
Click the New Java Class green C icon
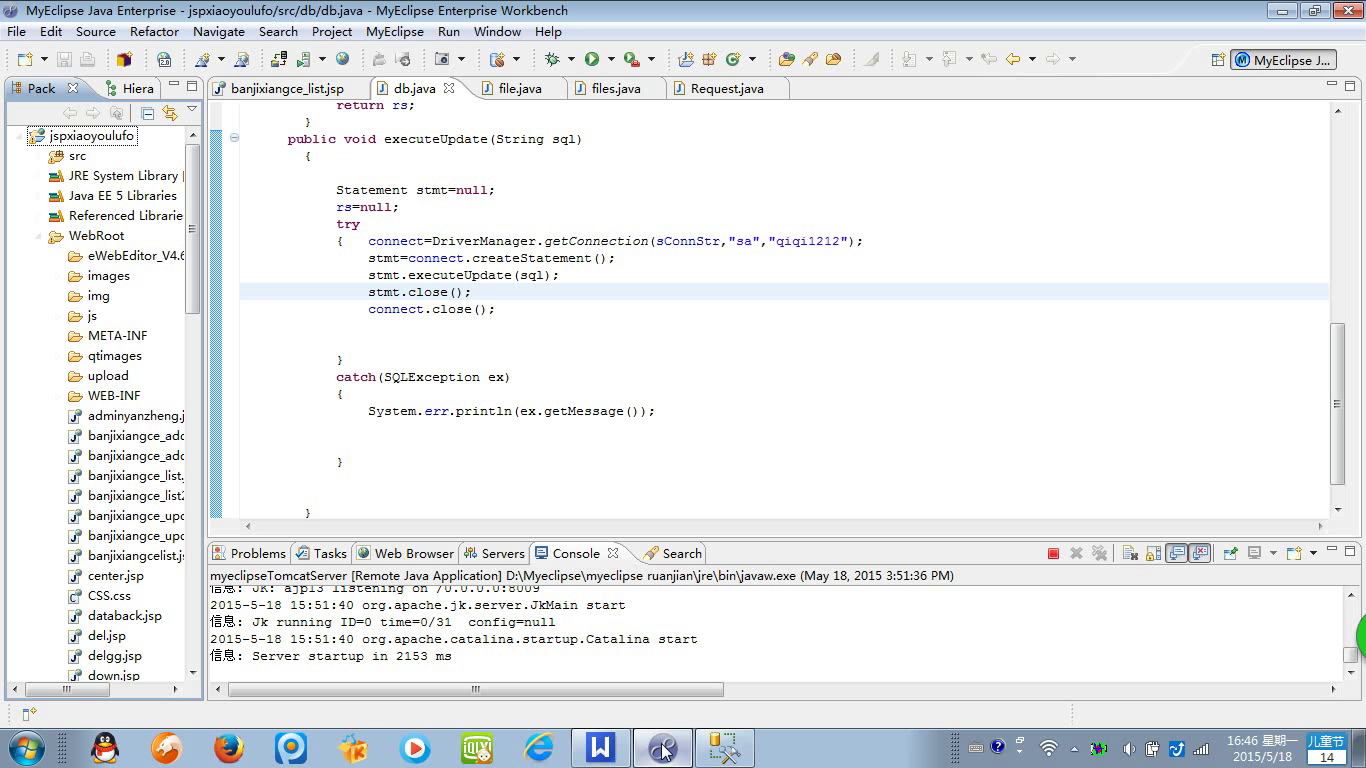(x=733, y=59)
